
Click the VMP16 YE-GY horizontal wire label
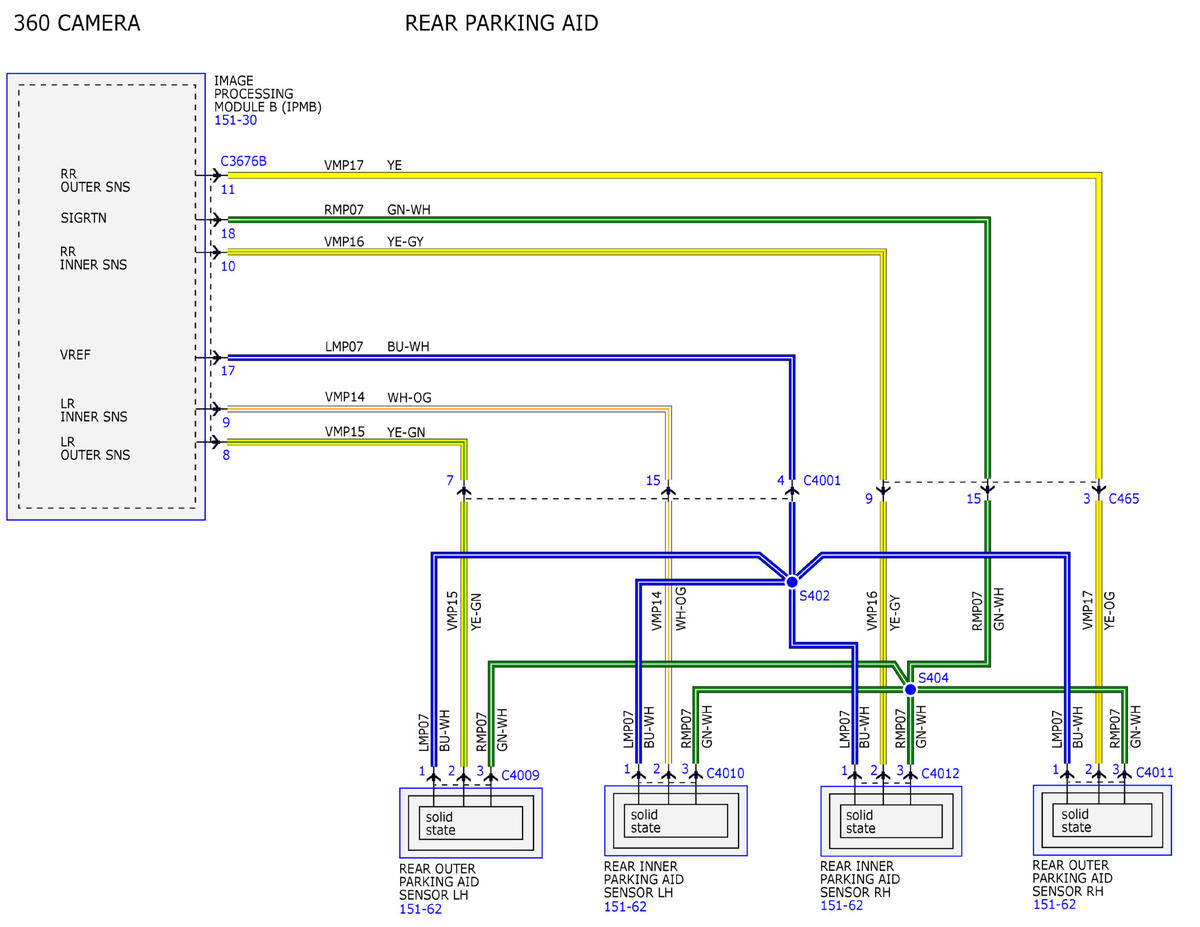point(374,242)
